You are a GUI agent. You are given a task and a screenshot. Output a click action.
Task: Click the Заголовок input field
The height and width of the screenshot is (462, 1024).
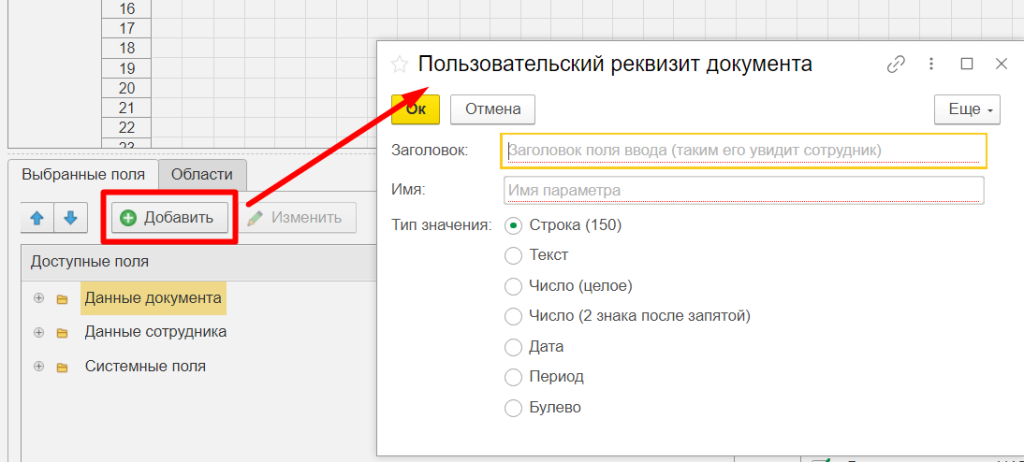pos(744,151)
